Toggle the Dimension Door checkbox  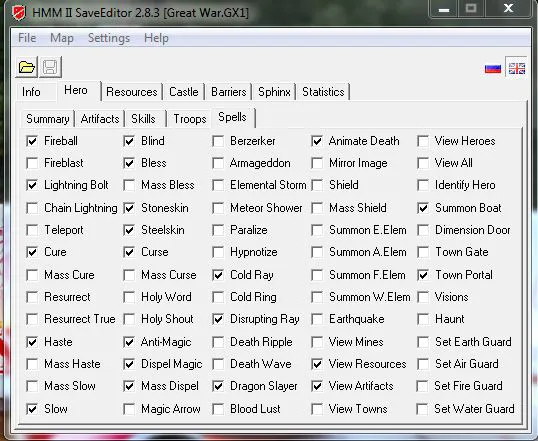point(423,230)
